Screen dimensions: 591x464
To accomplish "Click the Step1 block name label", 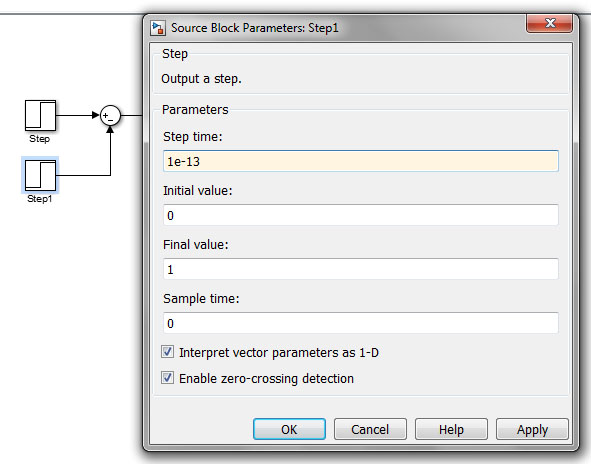I will pyautogui.click(x=40, y=199).
